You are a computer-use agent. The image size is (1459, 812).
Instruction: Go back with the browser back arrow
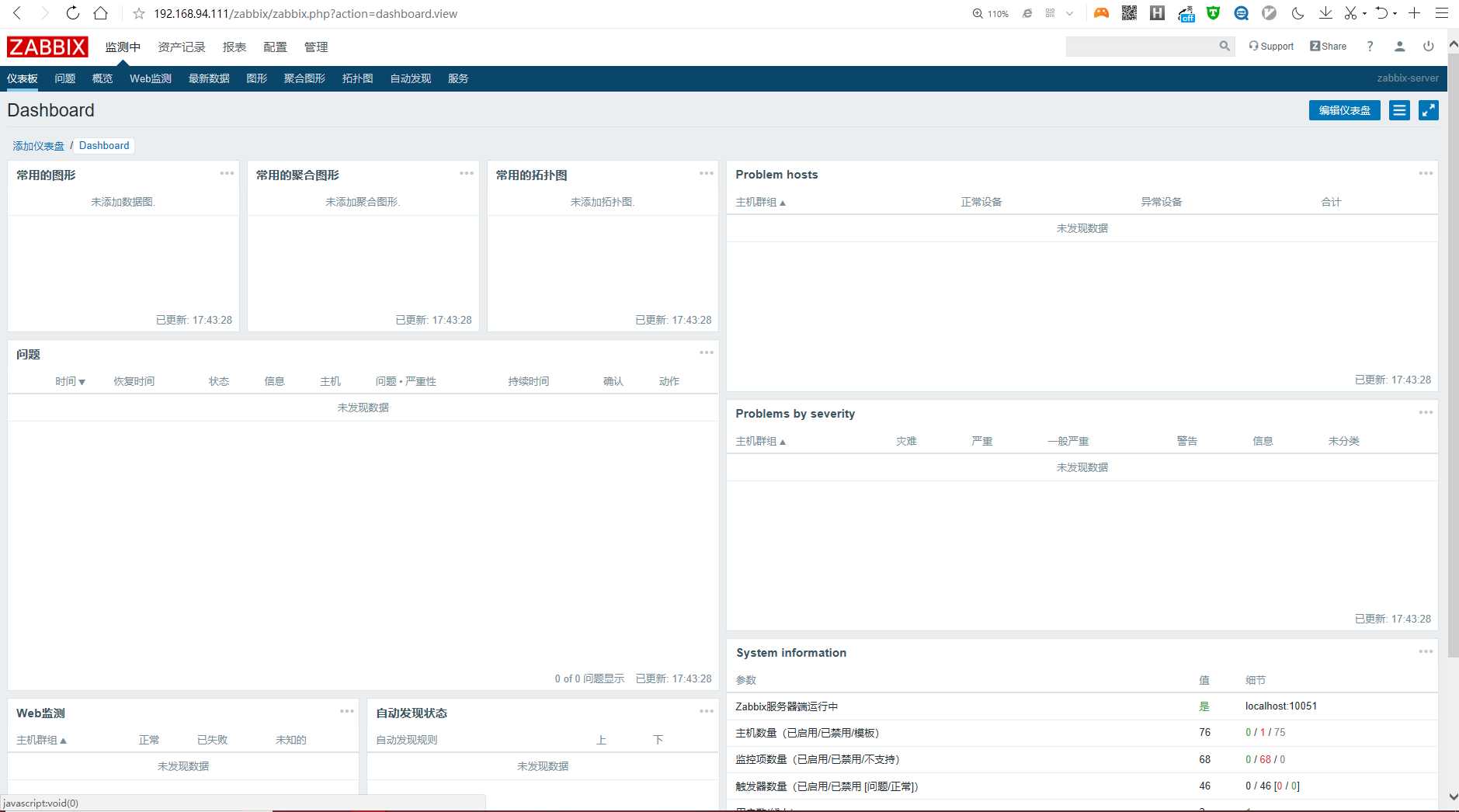pyautogui.click(x=17, y=13)
